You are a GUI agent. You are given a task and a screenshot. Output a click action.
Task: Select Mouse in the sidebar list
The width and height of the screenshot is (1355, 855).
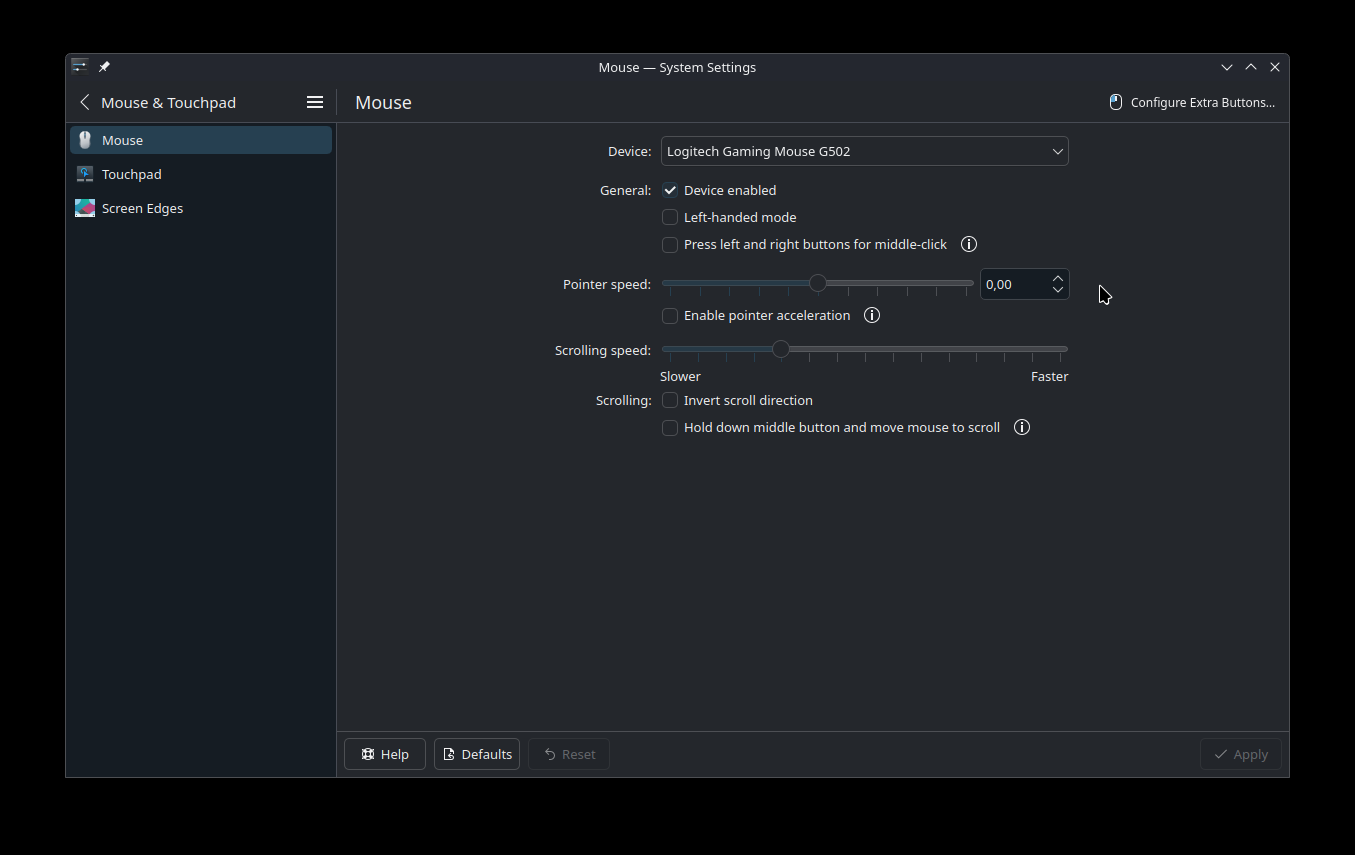[x=201, y=140]
